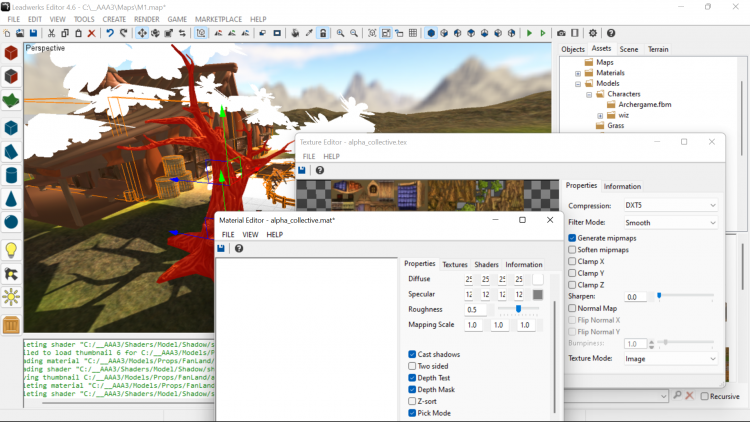
Task: Click the Undo arrow in main toolbar
Action: (110, 33)
